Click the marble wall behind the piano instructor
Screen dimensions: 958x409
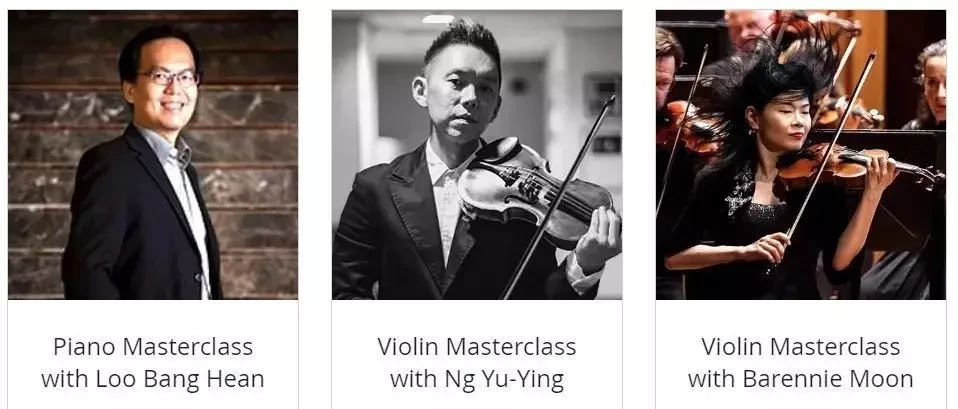(257, 153)
